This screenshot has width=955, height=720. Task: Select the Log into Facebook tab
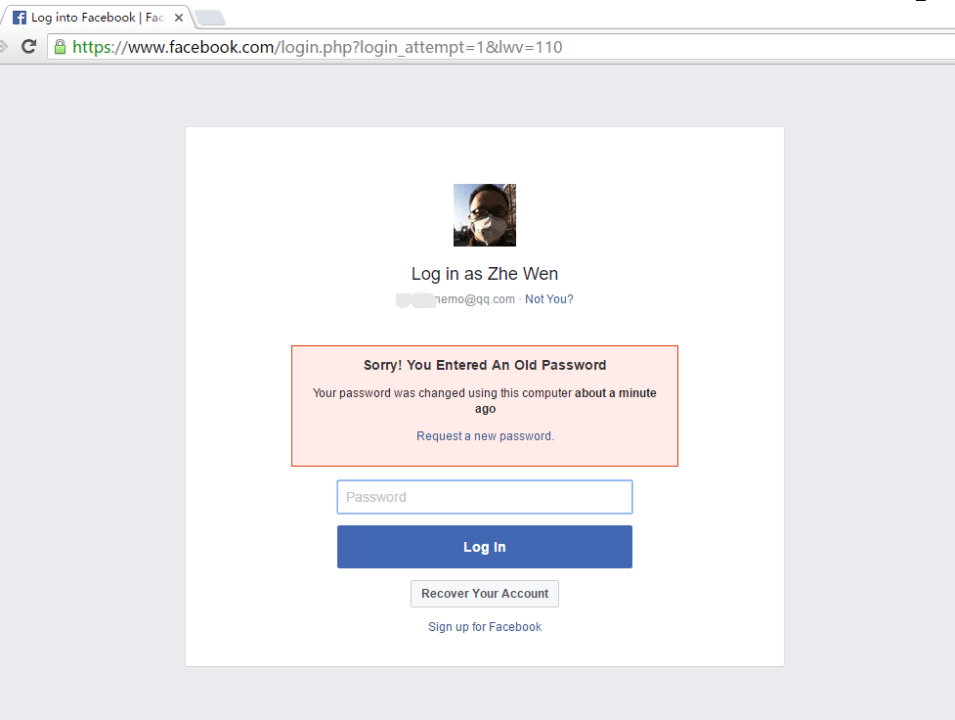pyautogui.click(x=97, y=17)
